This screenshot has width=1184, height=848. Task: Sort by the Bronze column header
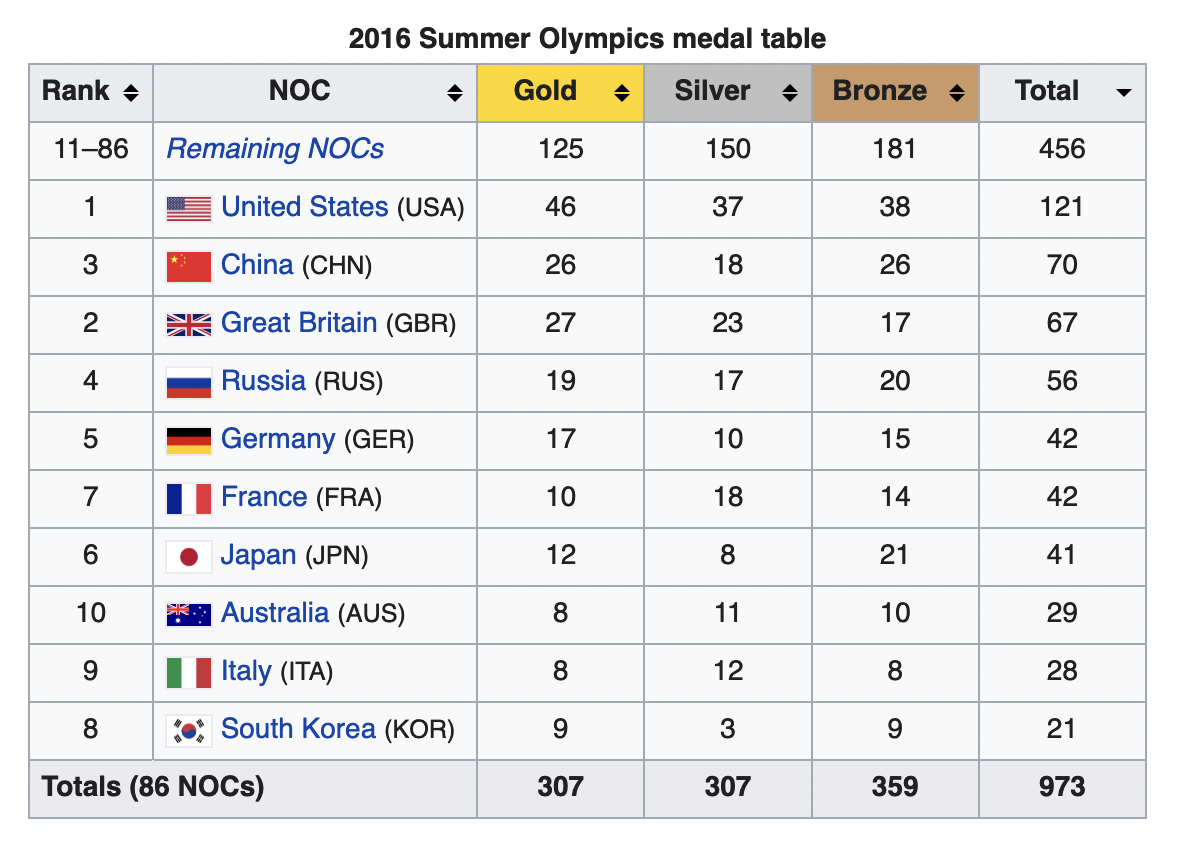coord(880,91)
